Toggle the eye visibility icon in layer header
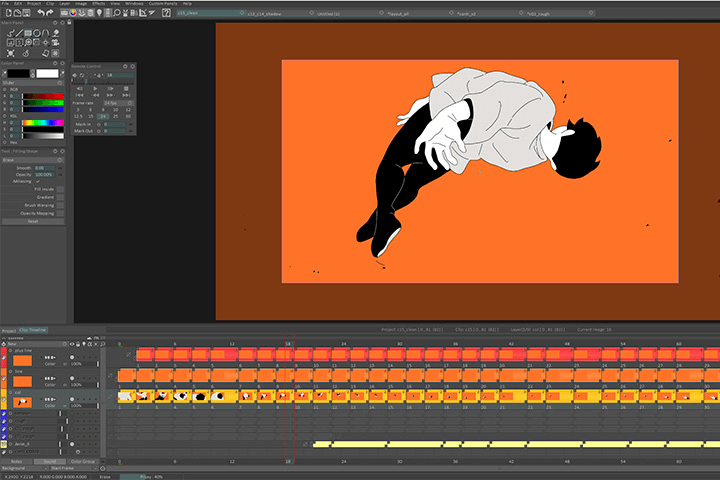The width and height of the screenshot is (720, 480). [x=72, y=344]
